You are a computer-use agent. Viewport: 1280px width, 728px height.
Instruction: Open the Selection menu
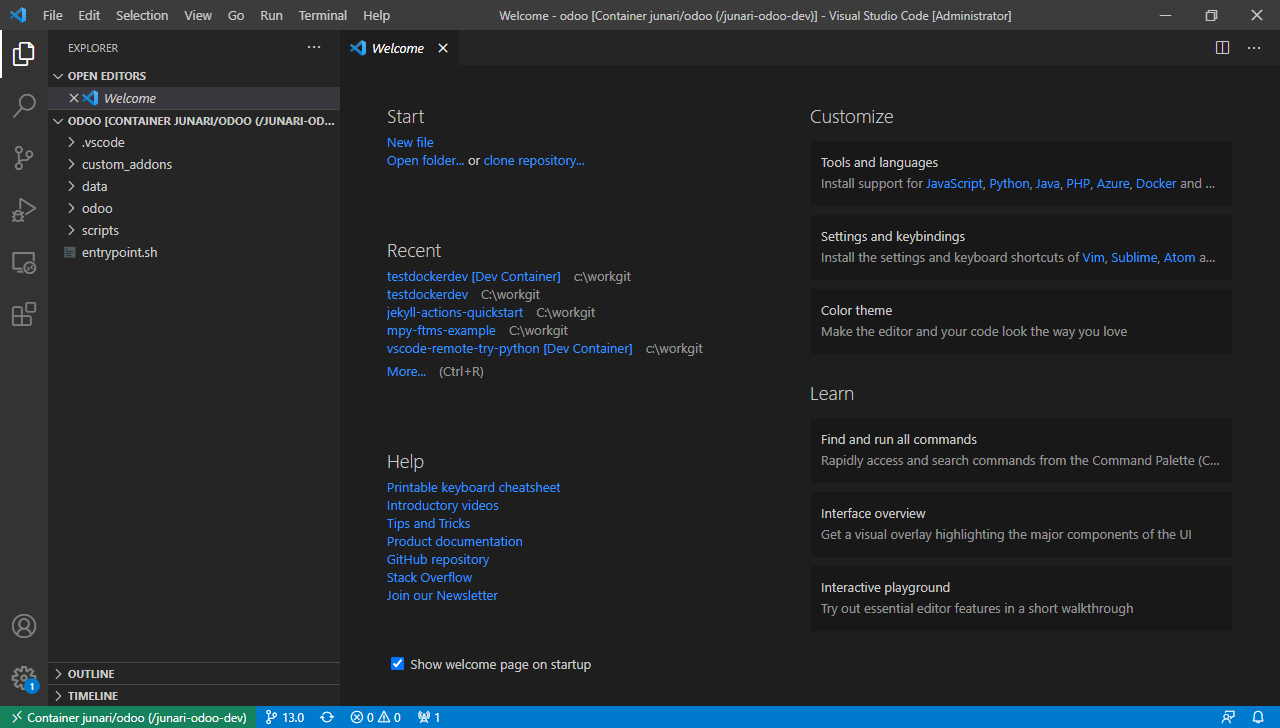(142, 15)
